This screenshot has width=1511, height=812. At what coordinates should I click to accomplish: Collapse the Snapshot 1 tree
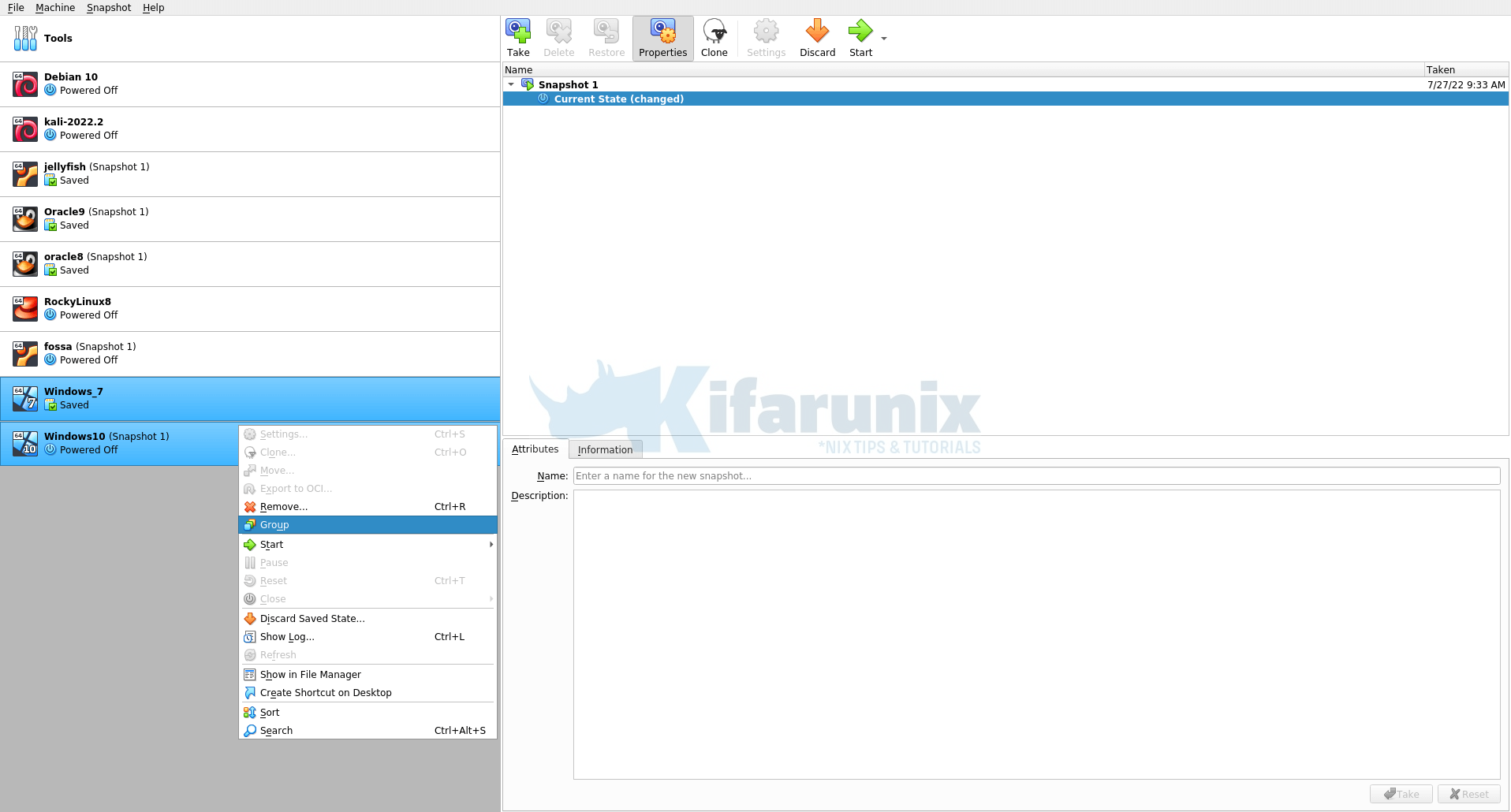(x=511, y=84)
